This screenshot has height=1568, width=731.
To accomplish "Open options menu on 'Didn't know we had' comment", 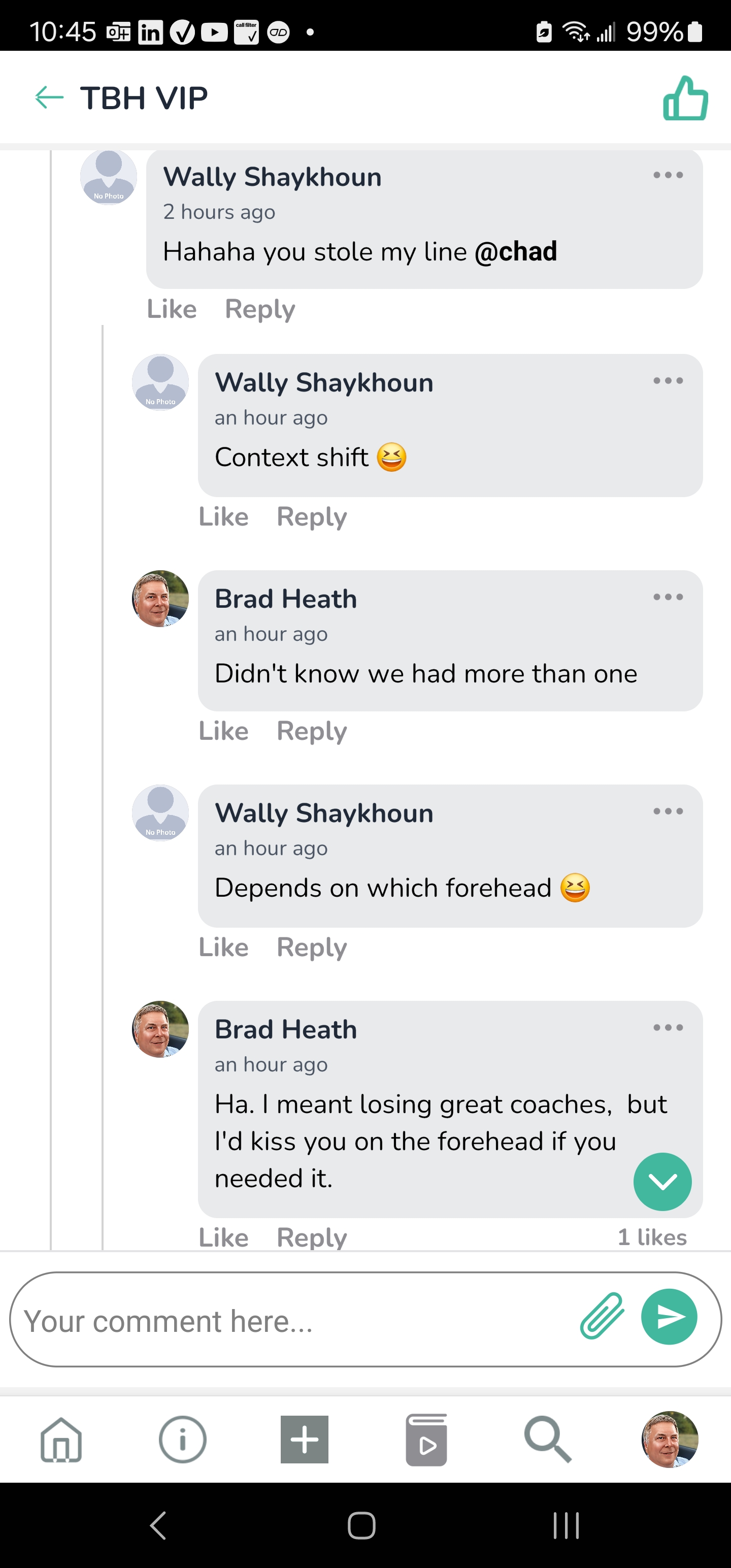I will 668,597.
